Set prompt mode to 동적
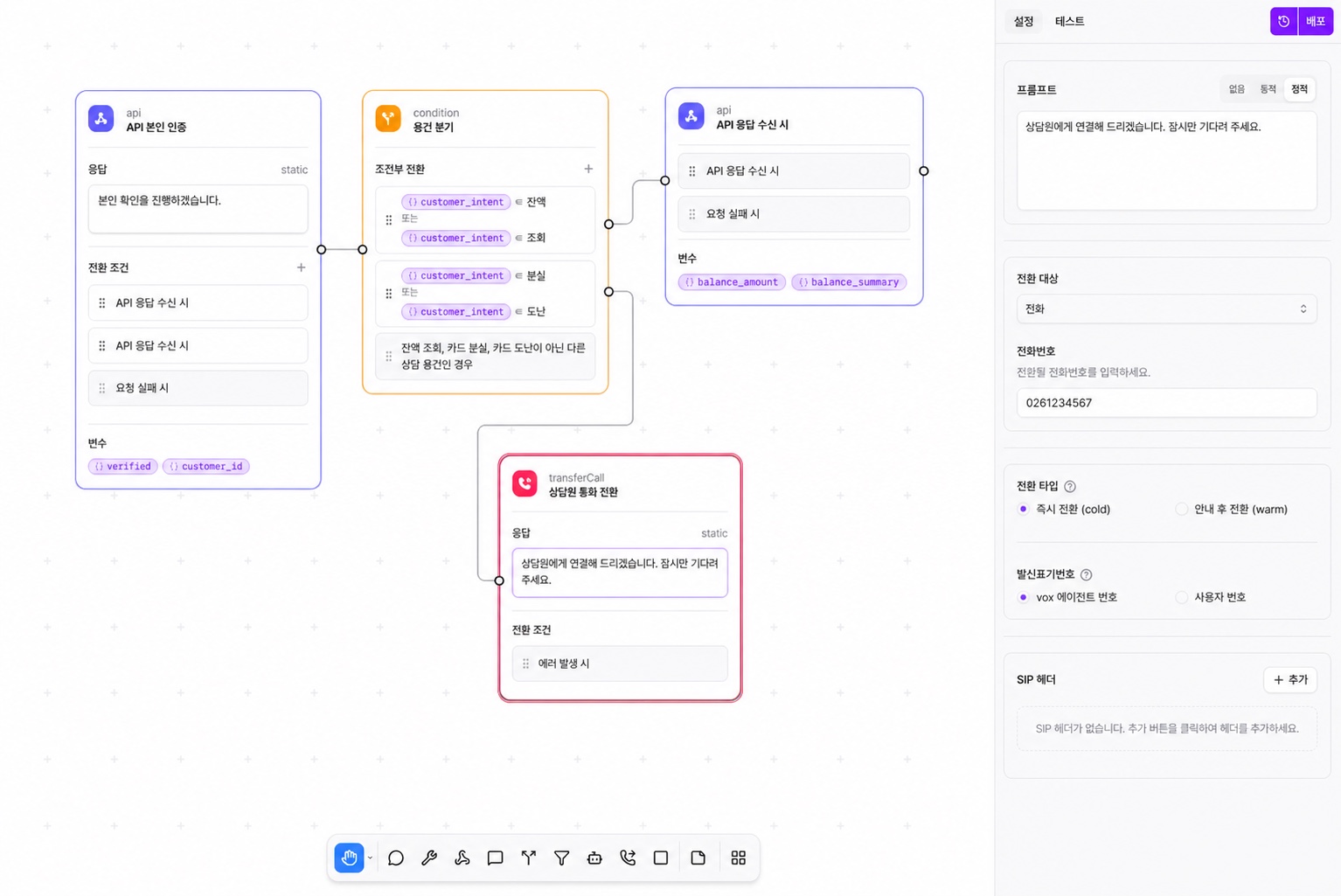 tap(1268, 89)
